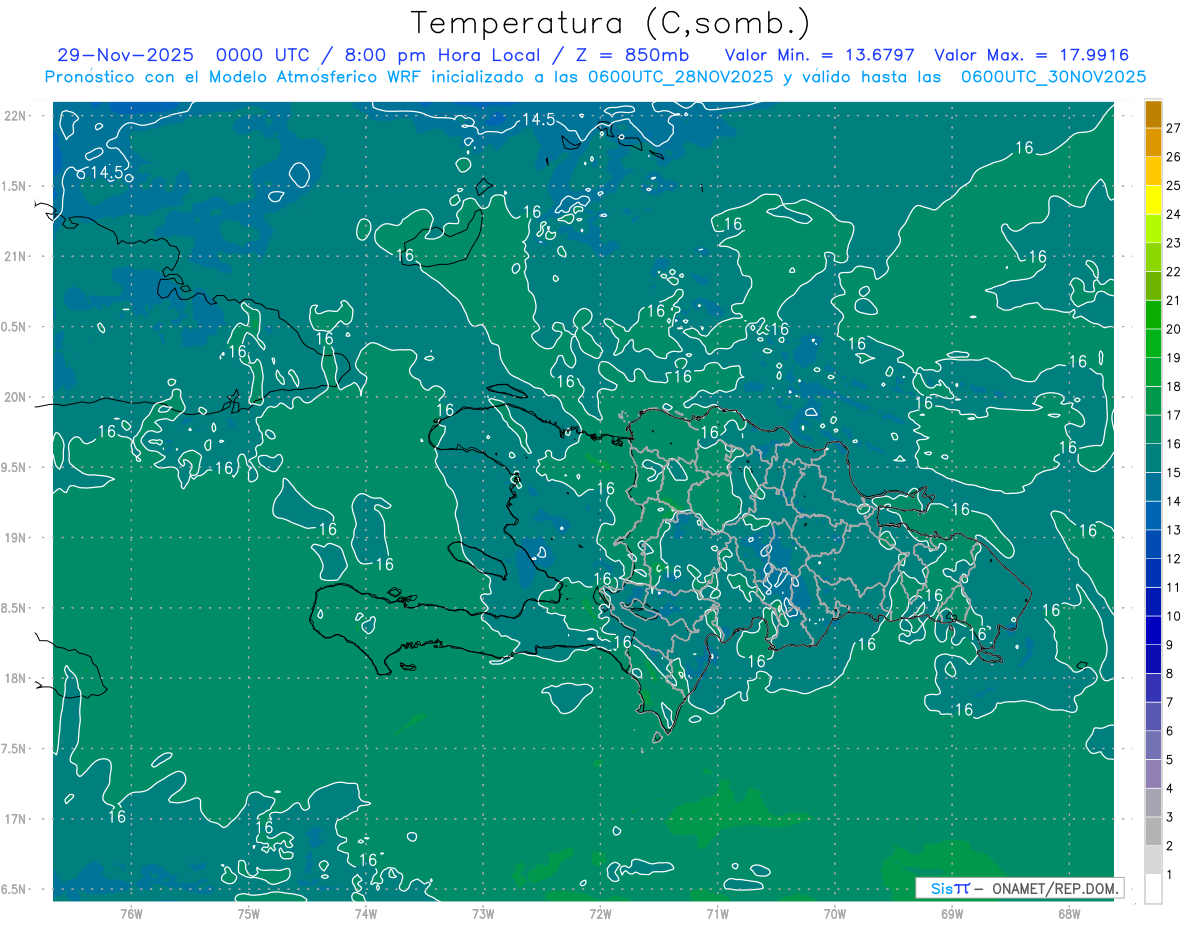Click the 73W longitude axis label
Screen dimensions: 1200x927
[x=483, y=913]
